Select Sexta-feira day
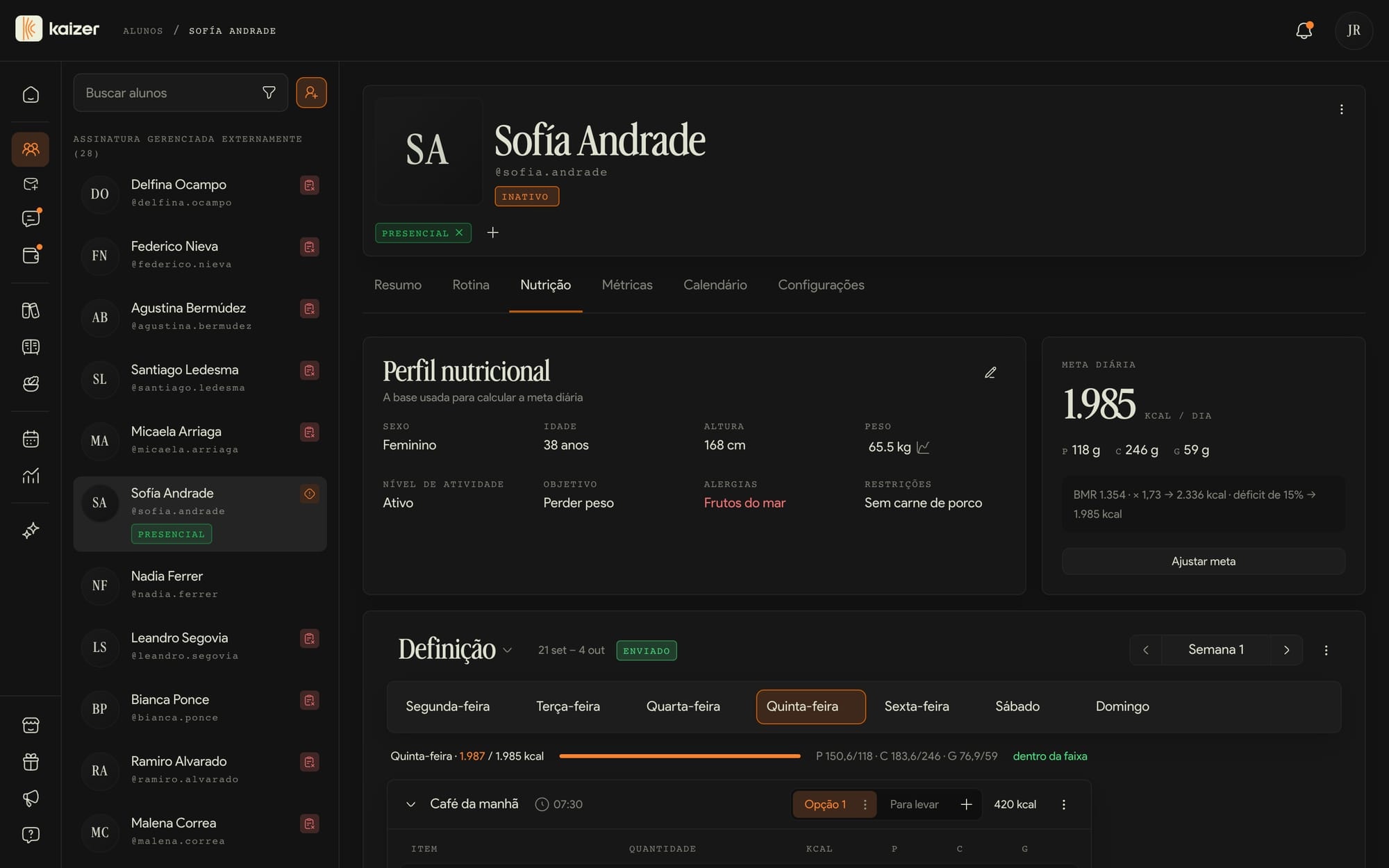The height and width of the screenshot is (868, 1389). (917, 706)
